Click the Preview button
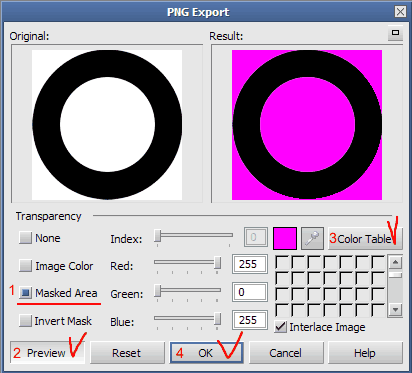 pyautogui.click(x=47, y=352)
